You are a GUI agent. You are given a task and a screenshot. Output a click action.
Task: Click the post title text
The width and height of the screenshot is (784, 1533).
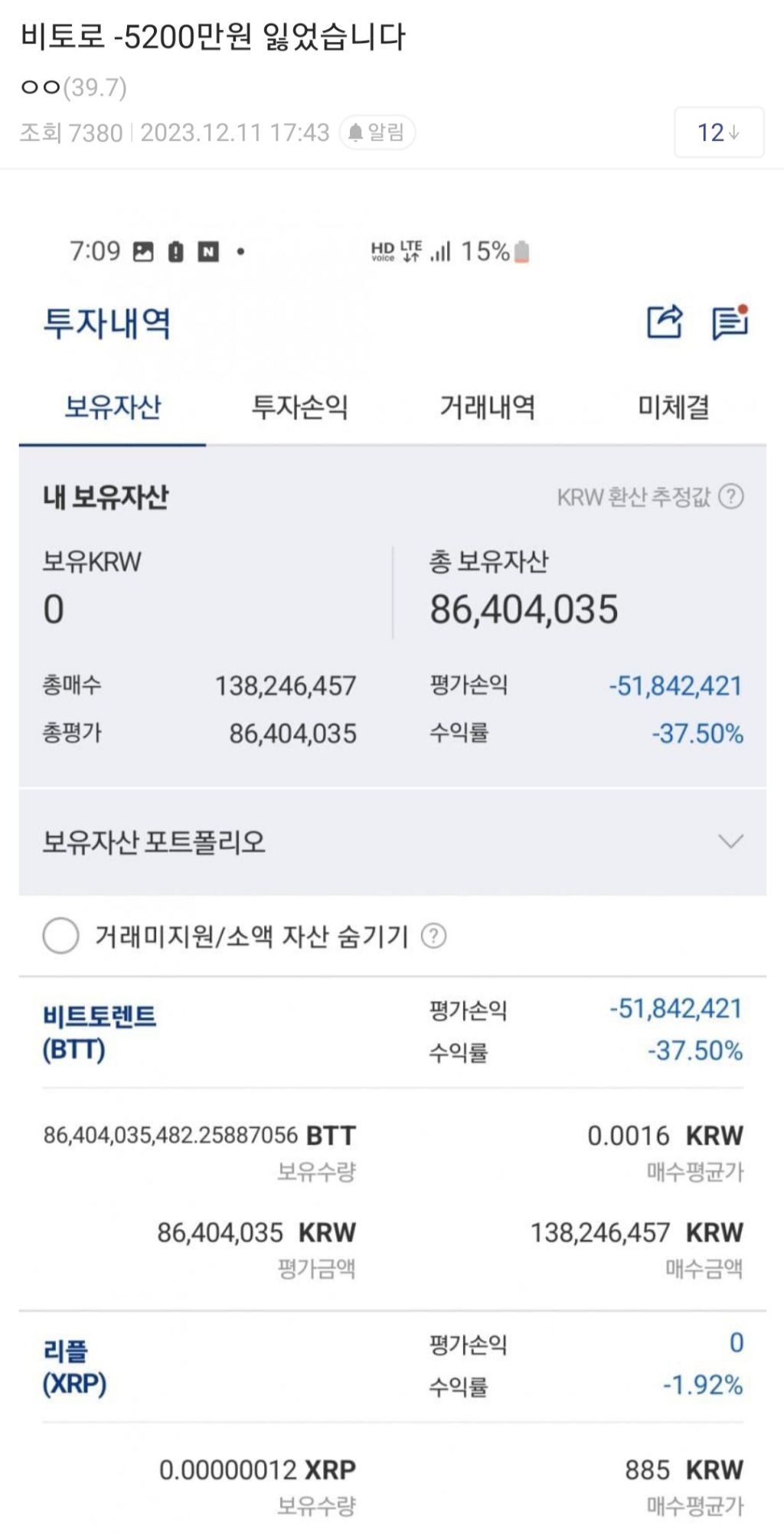click(213, 37)
